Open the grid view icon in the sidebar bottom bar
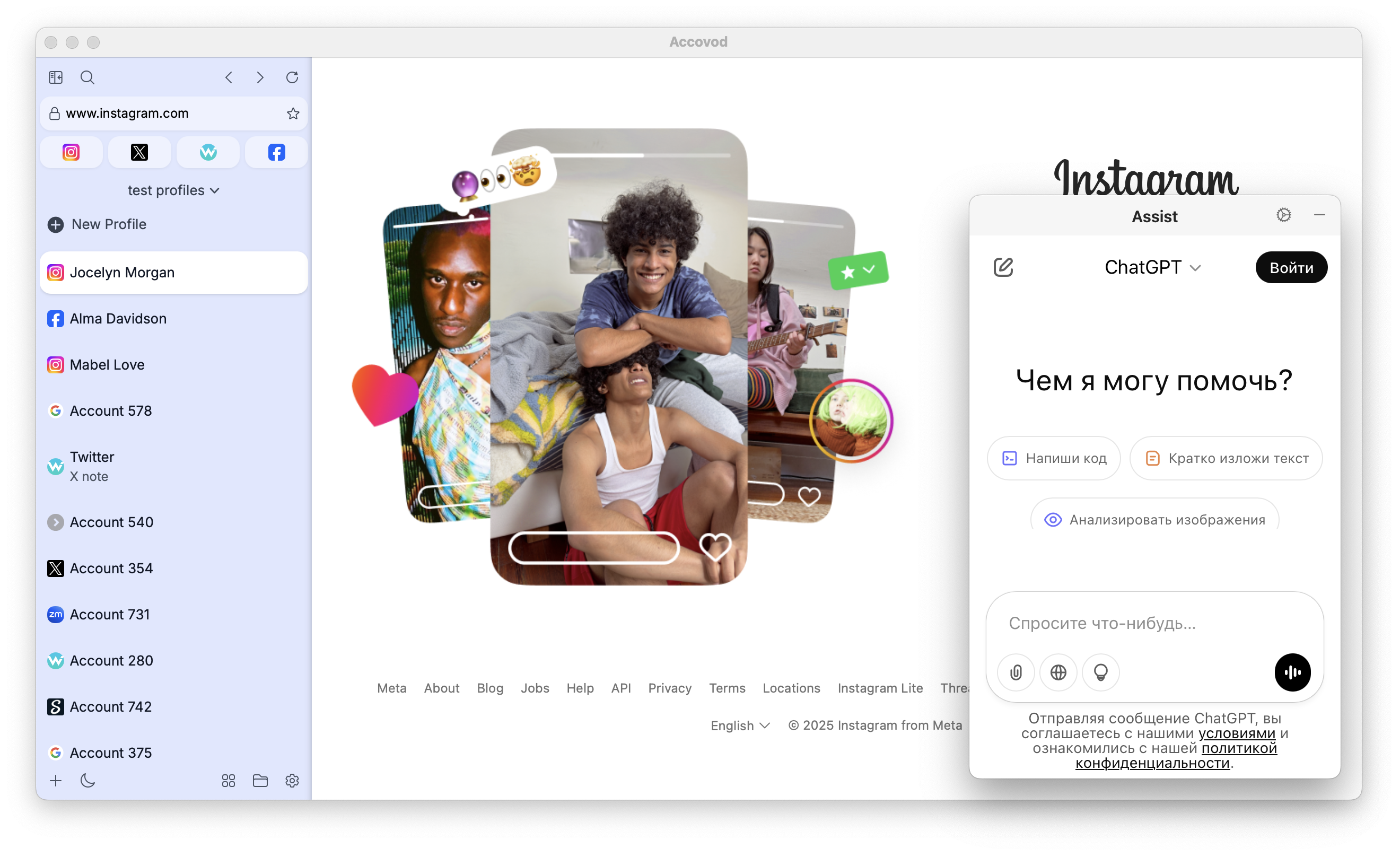Screen dimensions: 1400x857 pyautogui.click(x=229, y=781)
